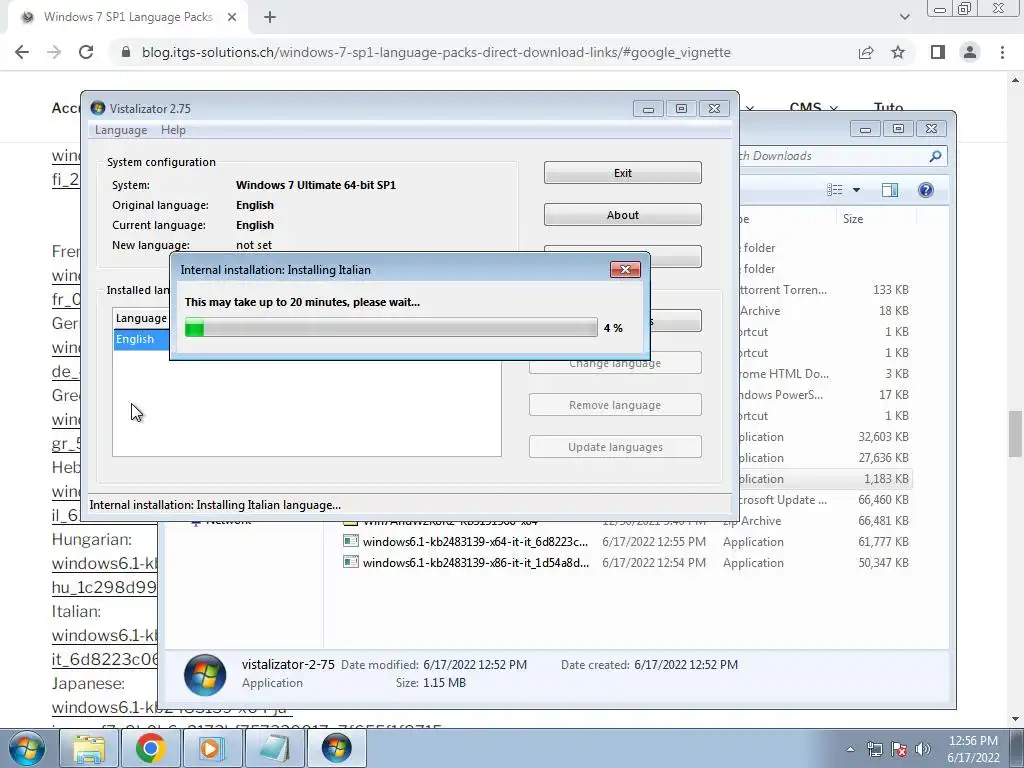Close the Installing Italian progress dialog
The height and width of the screenshot is (768, 1024).
coord(625,270)
